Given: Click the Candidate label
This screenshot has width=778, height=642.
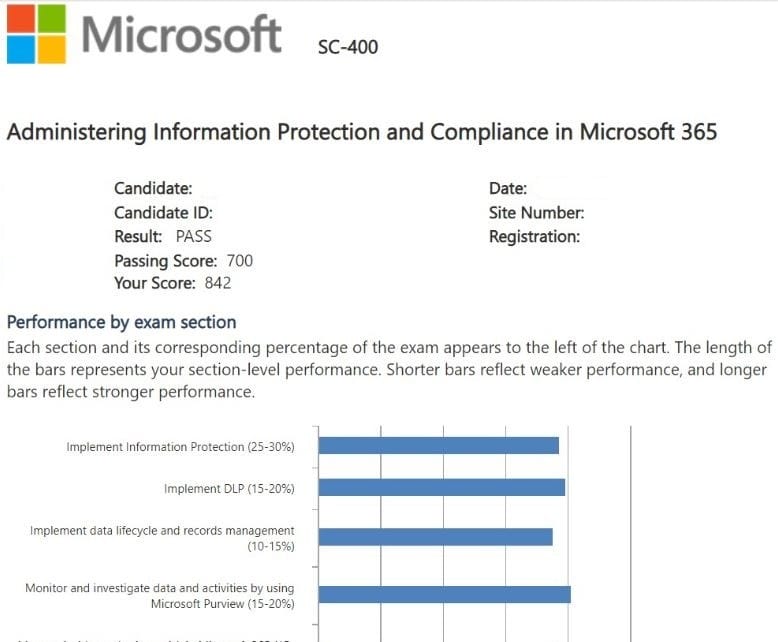Looking at the screenshot, I should tap(153, 188).
